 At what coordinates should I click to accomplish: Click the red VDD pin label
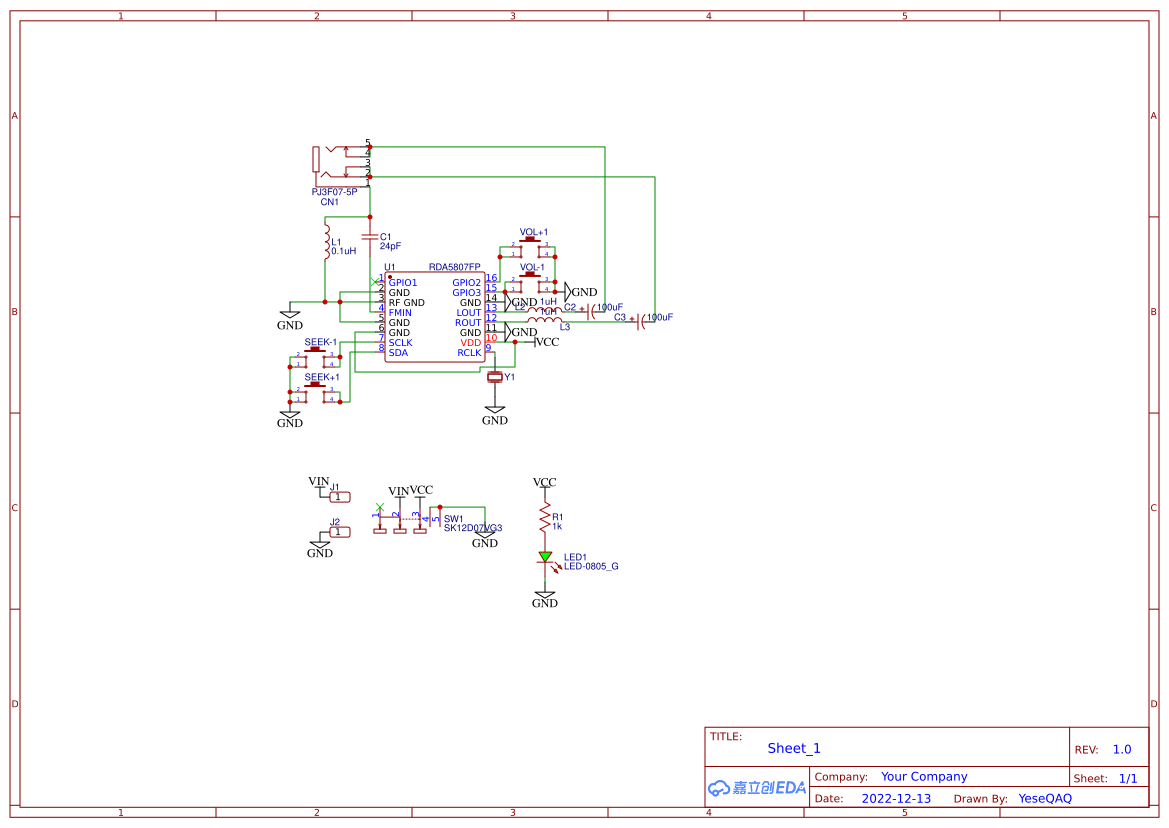(470, 343)
